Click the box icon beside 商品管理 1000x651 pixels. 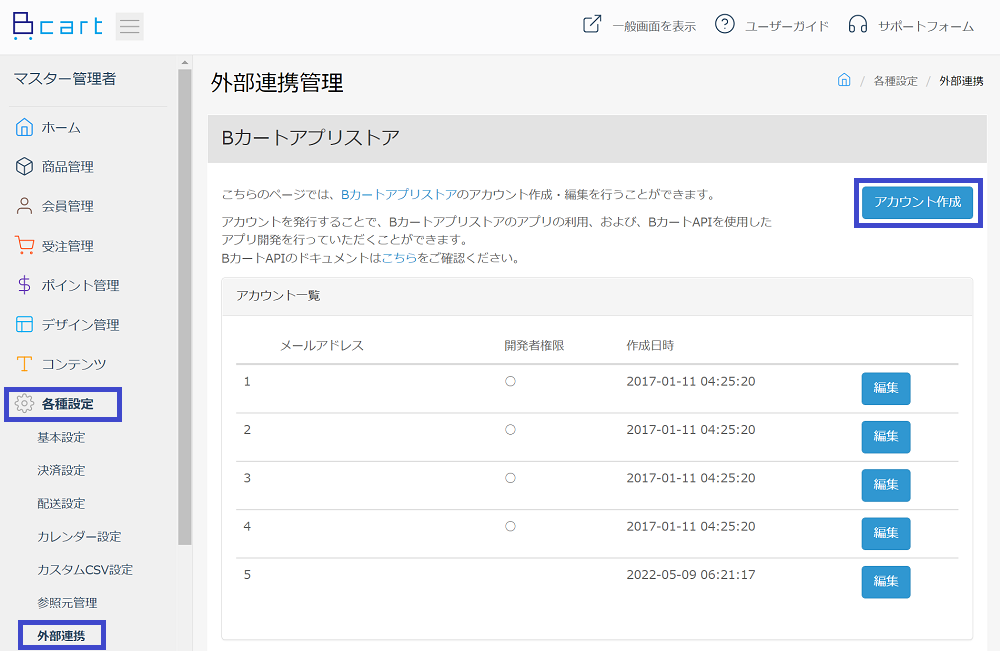click(24, 166)
